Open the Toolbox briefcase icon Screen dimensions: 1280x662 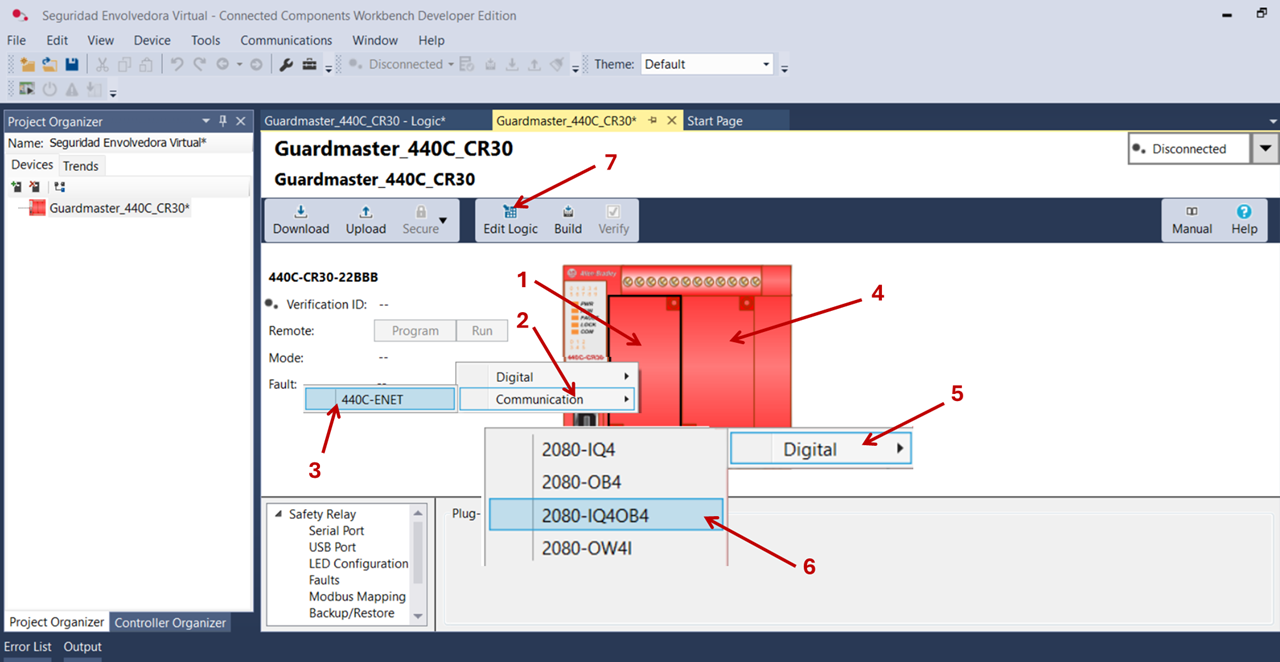point(309,64)
